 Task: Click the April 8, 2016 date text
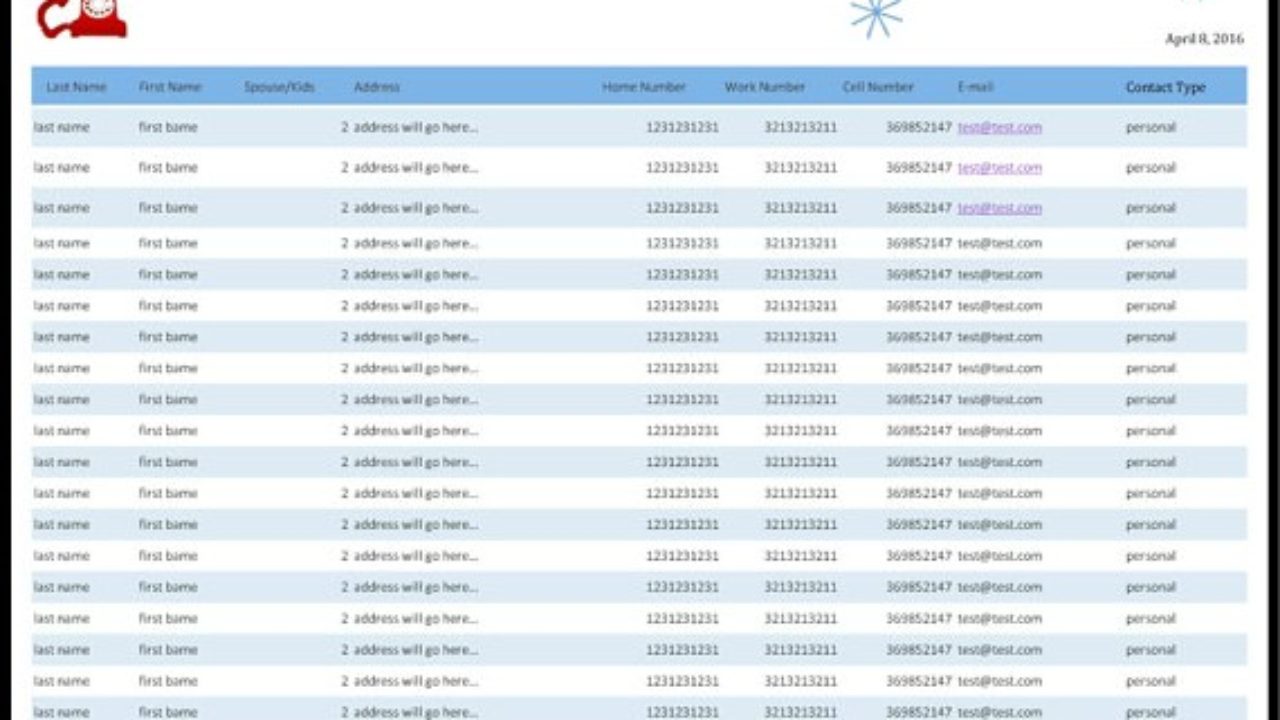pos(1204,39)
